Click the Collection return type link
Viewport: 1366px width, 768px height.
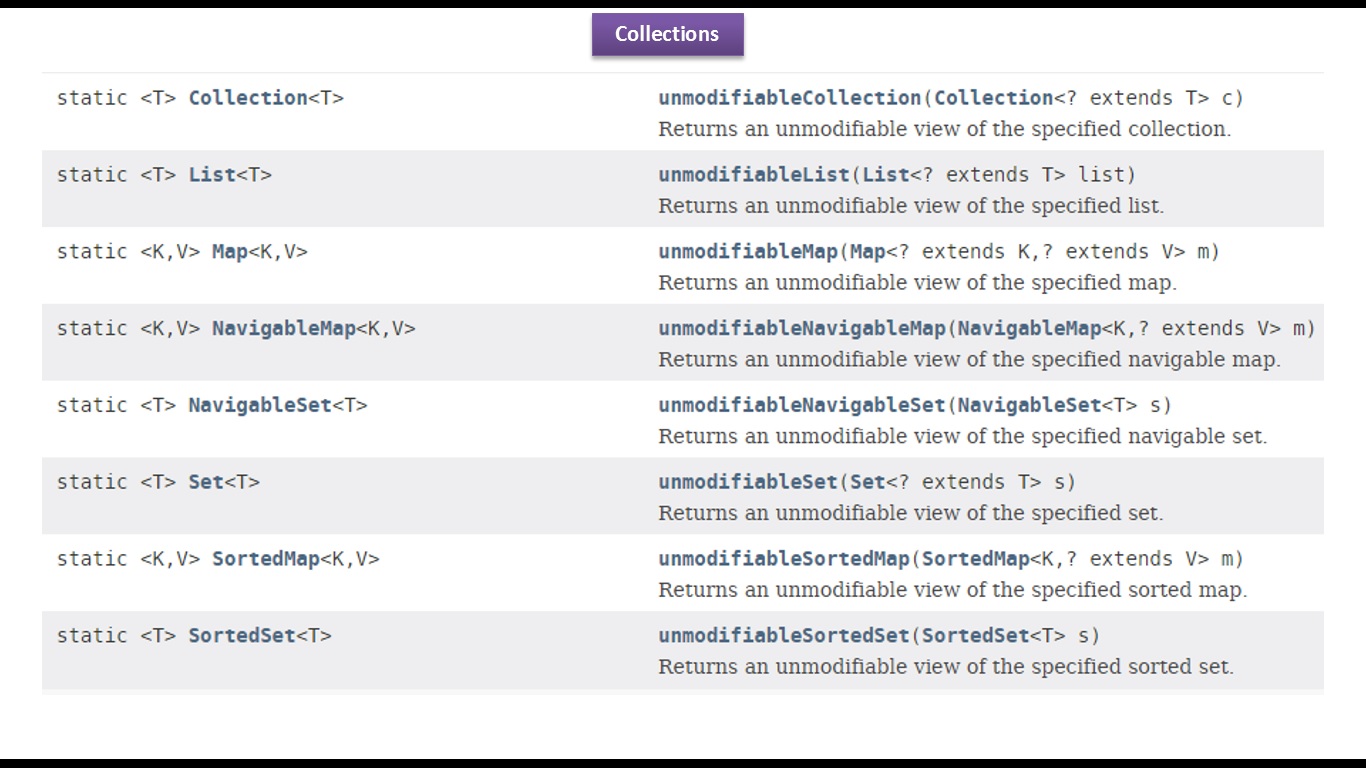(248, 98)
